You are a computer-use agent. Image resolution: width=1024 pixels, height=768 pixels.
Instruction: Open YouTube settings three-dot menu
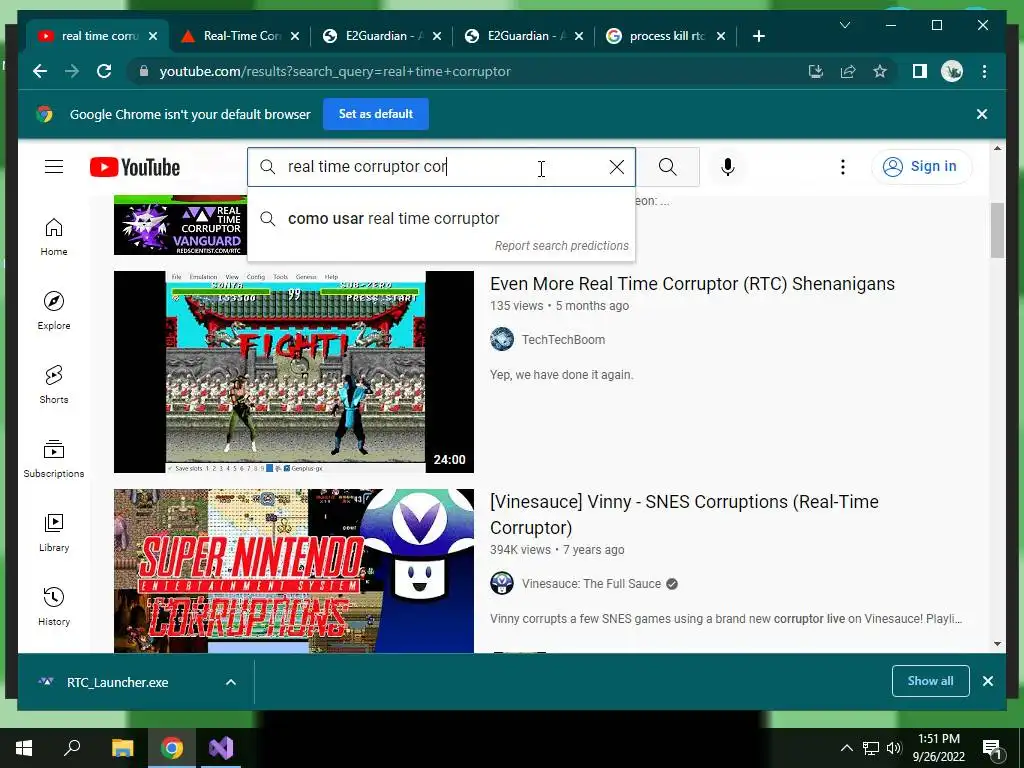coord(842,167)
